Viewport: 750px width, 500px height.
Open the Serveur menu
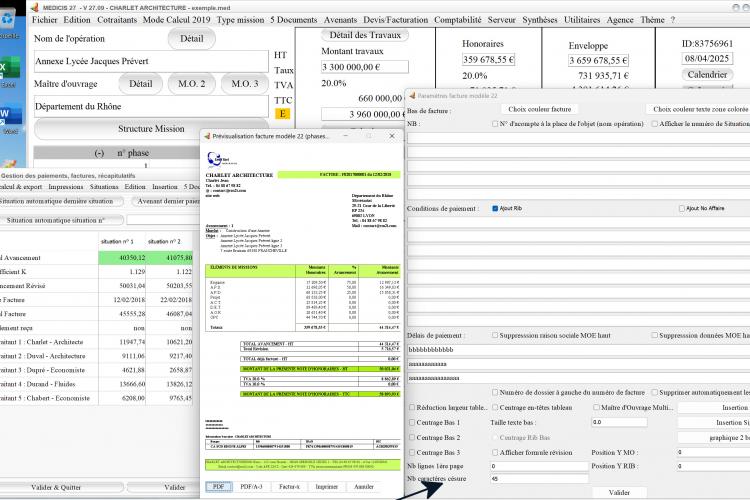pyautogui.click(x=501, y=20)
